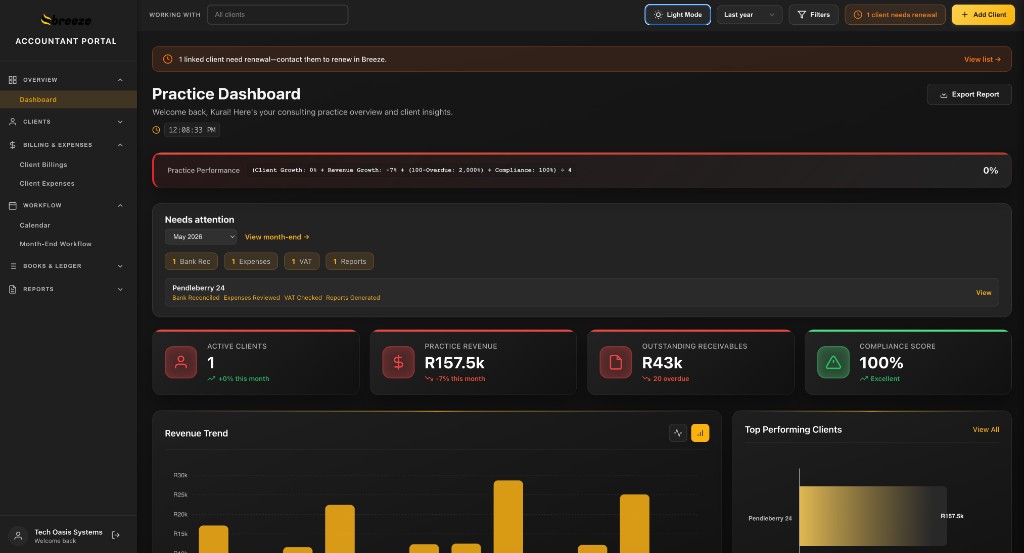
Task: Click the Clients person icon in sidebar
Action: [12, 121]
